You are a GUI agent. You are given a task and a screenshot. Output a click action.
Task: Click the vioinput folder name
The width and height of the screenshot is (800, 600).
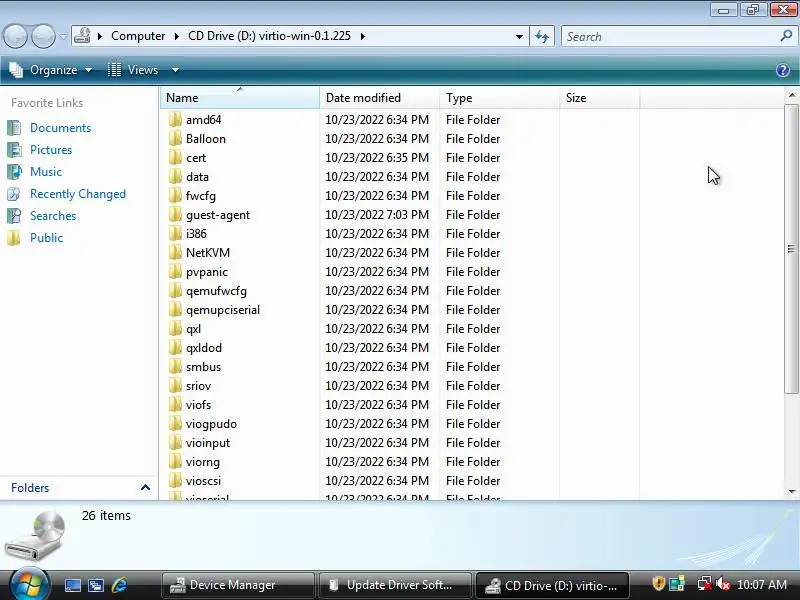point(208,443)
